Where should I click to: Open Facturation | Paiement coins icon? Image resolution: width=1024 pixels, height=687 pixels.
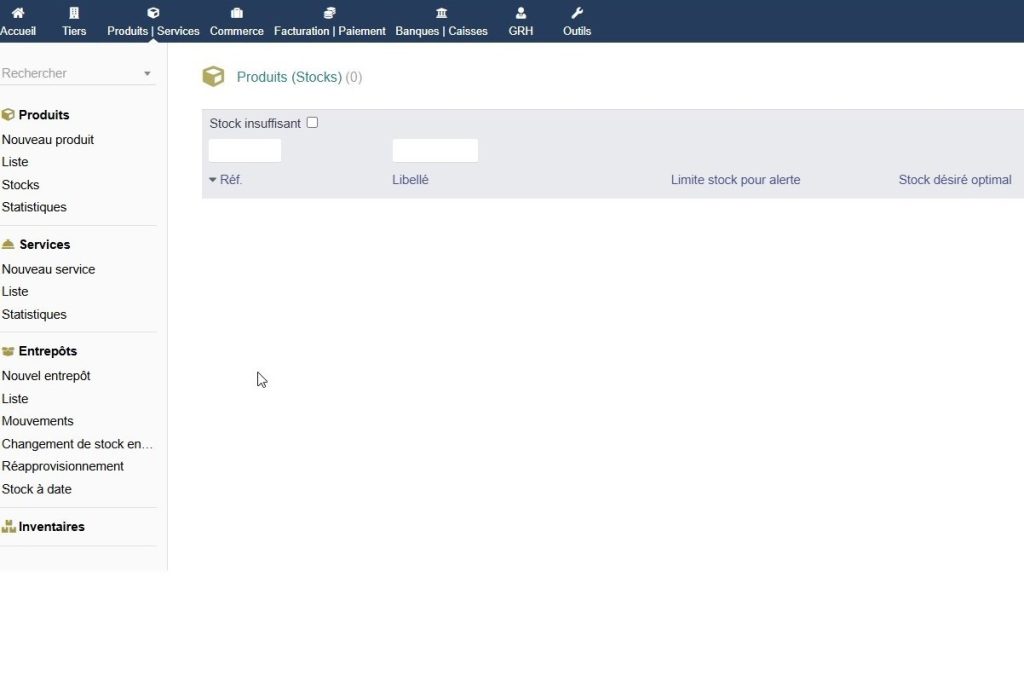point(330,13)
